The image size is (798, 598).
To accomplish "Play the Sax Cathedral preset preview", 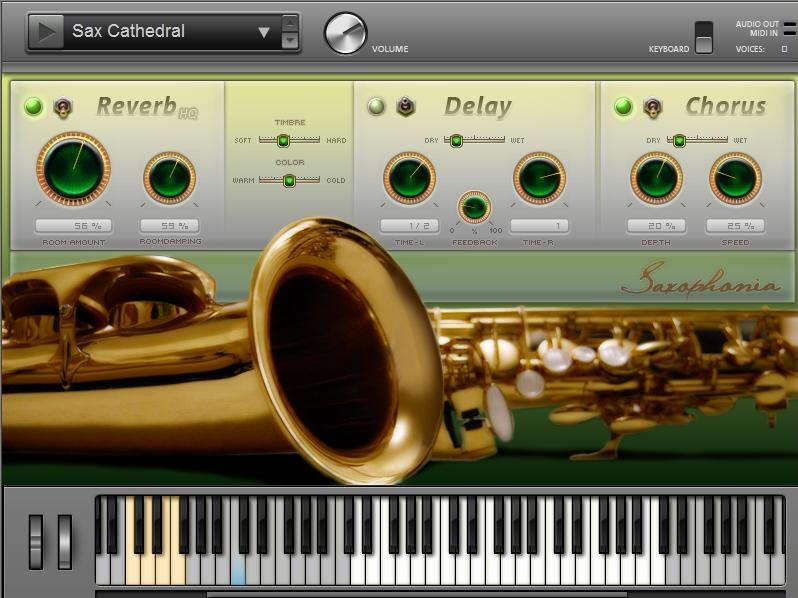I will coord(46,32).
